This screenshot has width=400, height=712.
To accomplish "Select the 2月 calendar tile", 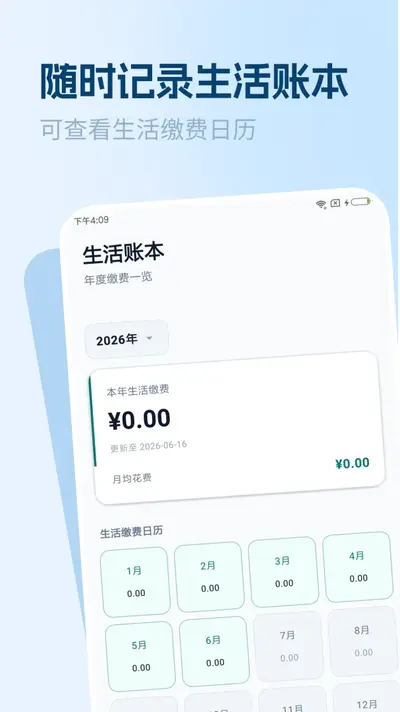I will point(209,577).
